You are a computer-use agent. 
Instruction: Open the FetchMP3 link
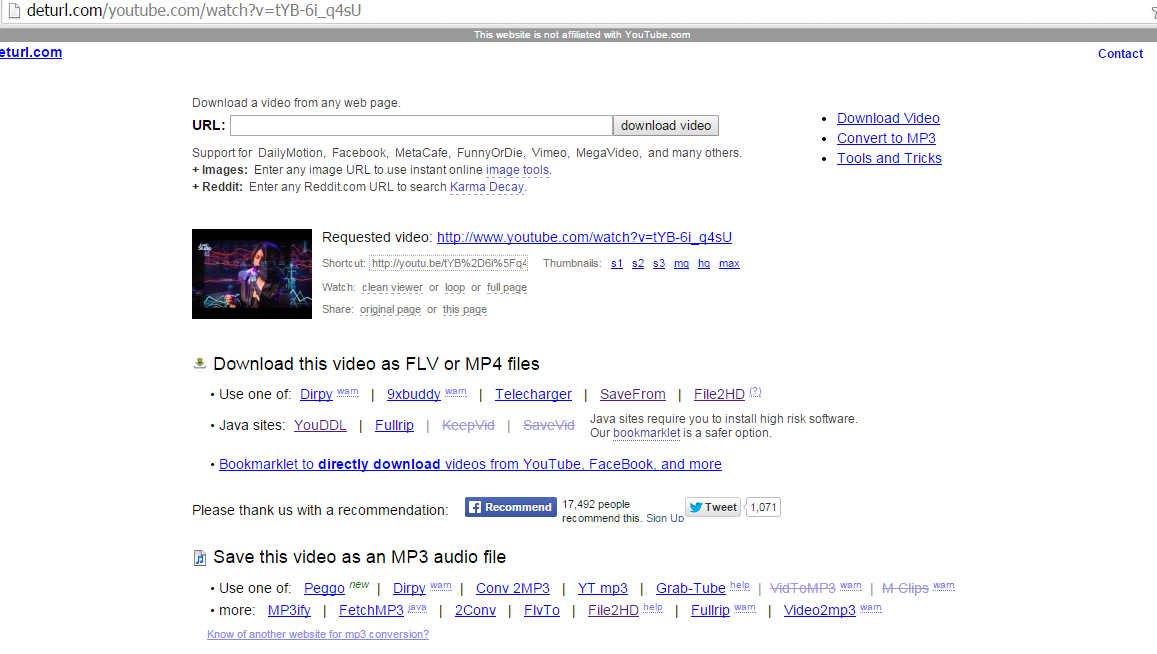point(371,610)
